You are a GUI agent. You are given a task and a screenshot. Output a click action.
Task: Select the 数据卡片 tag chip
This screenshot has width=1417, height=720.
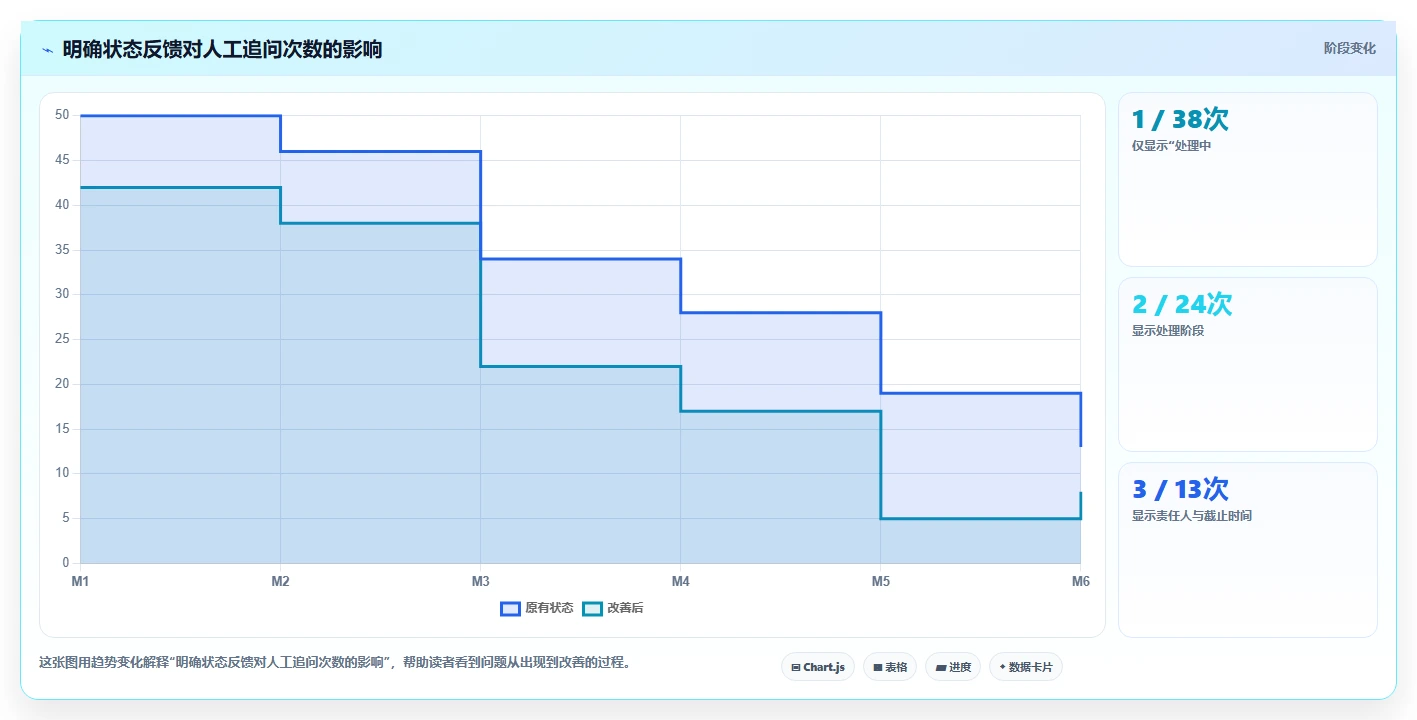click(1026, 667)
